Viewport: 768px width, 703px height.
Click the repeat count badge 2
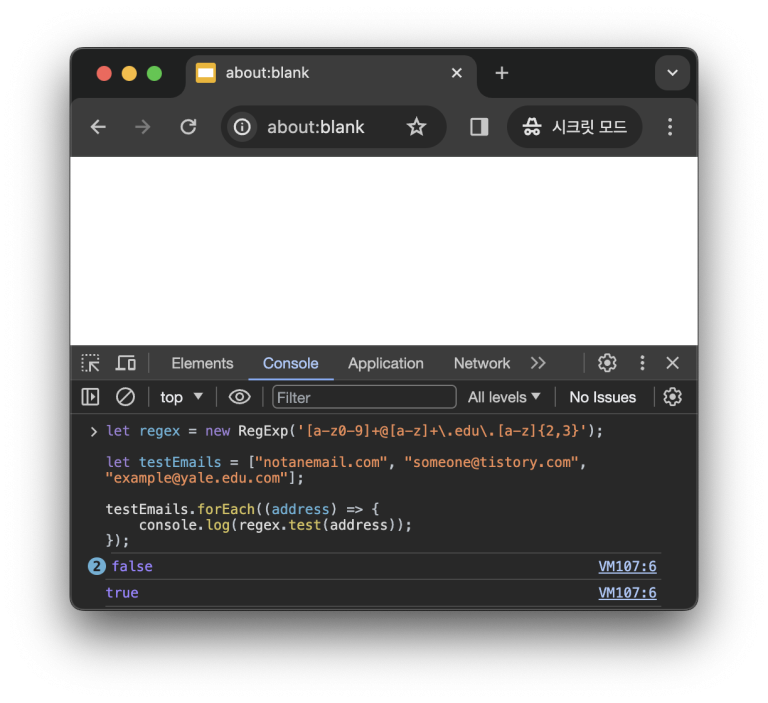pos(96,566)
